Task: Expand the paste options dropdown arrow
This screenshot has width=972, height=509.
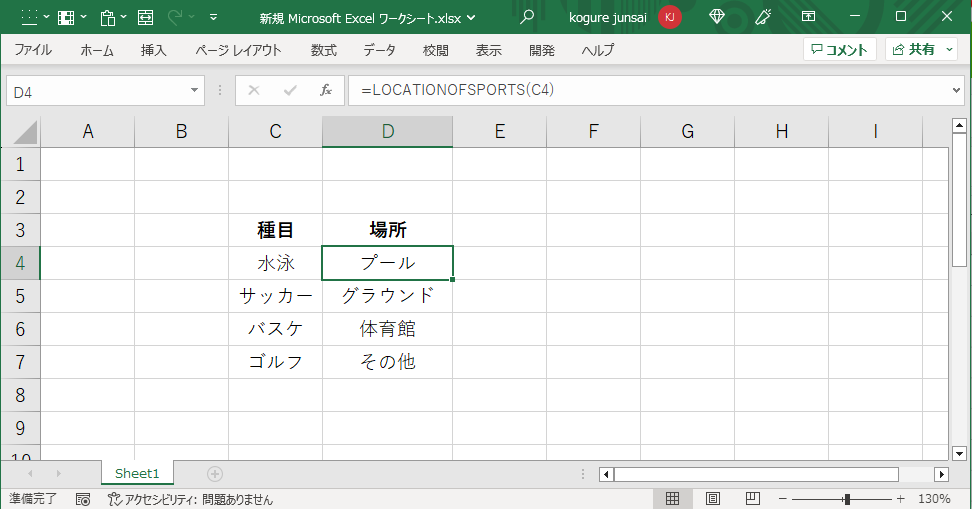Action: [x=123, y=17]
